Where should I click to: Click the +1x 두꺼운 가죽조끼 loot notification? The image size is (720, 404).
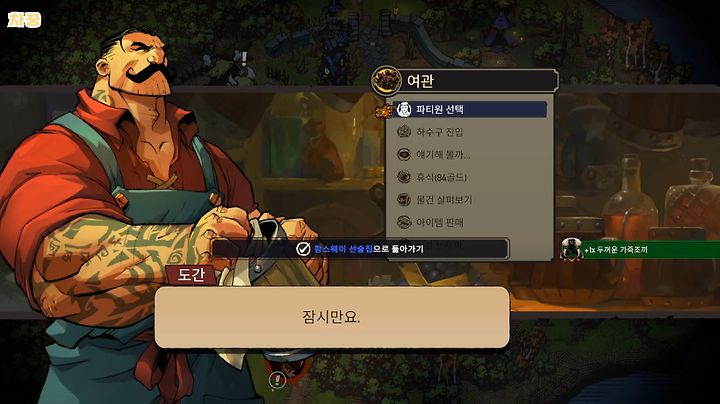pyautogui.click(x=640, y=250)
